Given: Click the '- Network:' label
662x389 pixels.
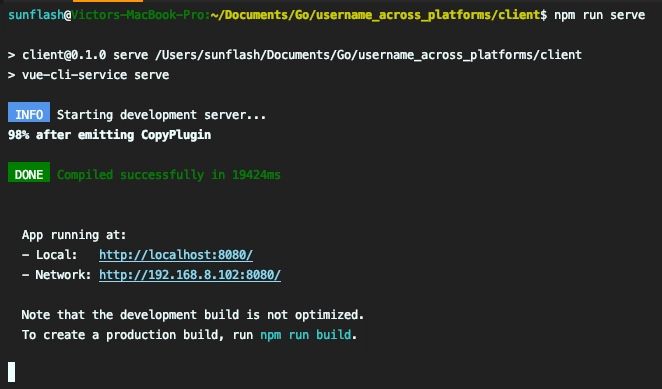Looking at the screenshot, I should coord(57,275).
